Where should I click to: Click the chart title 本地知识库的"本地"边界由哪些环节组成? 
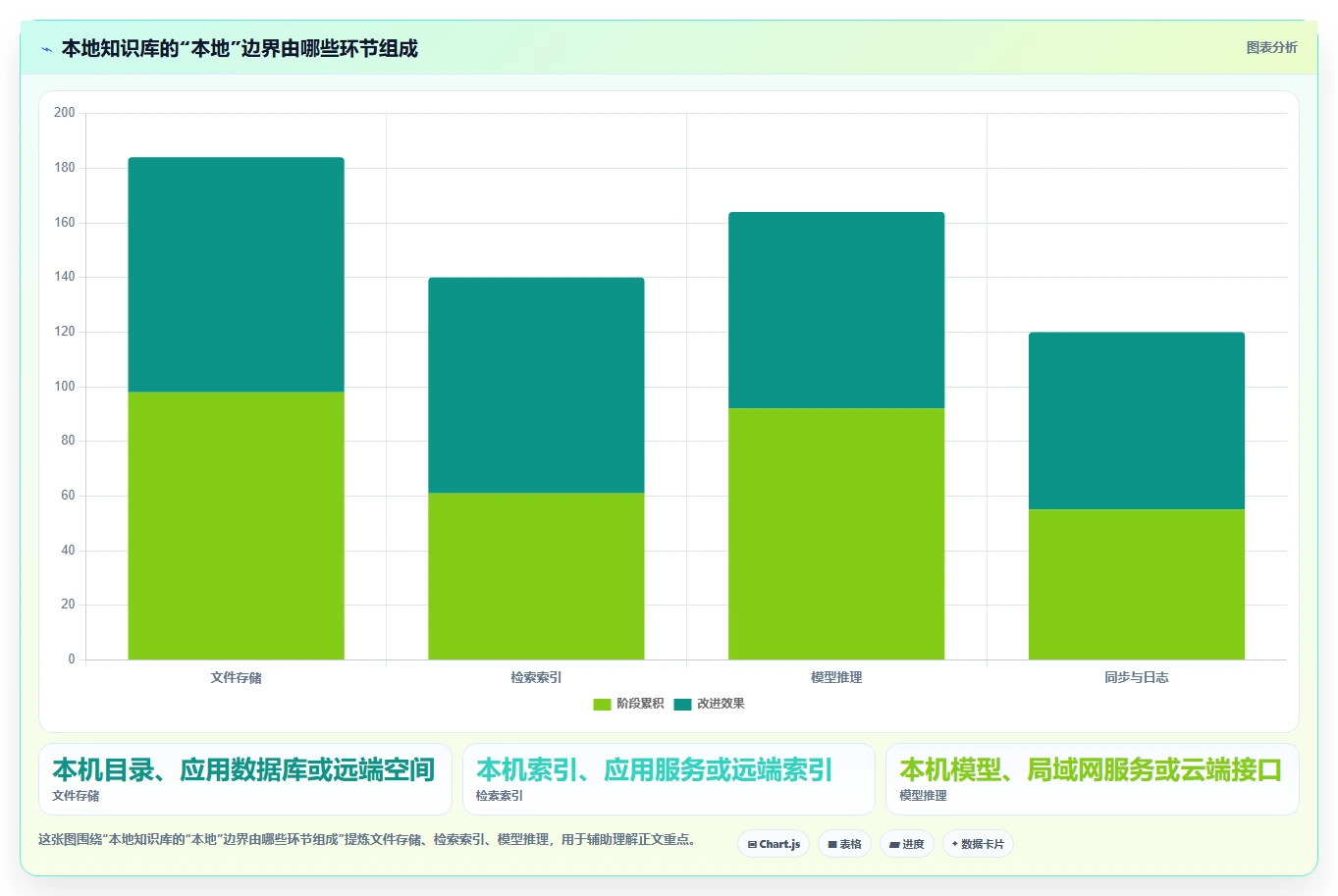[240, 48]
